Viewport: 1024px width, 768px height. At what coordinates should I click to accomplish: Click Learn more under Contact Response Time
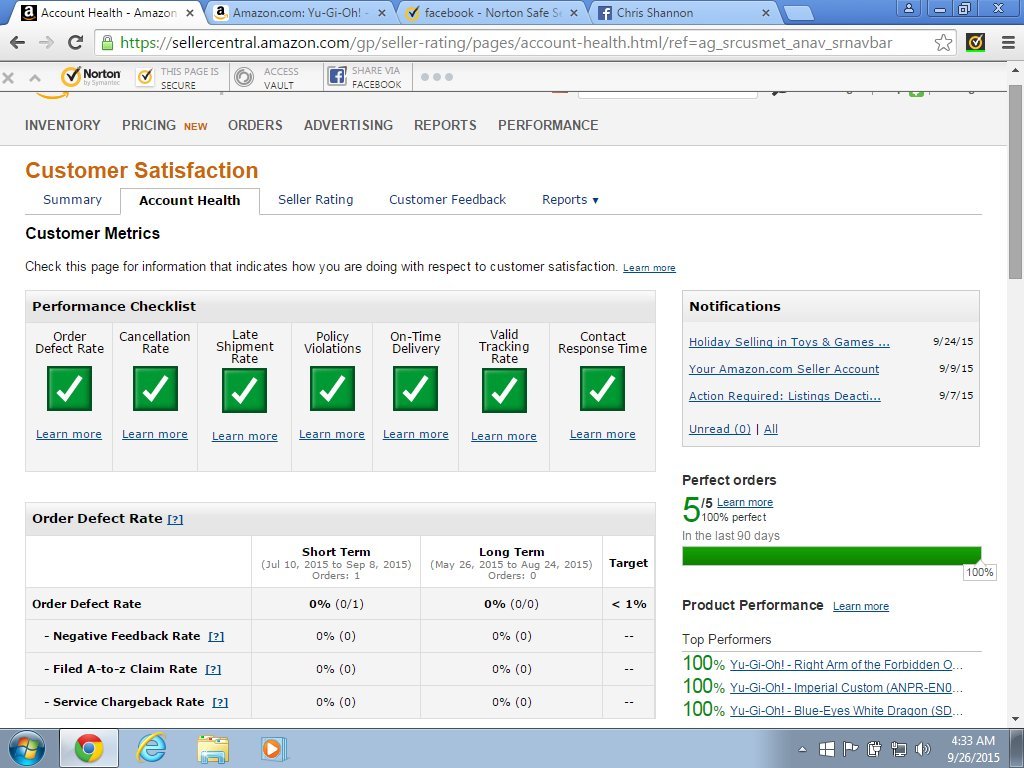(602, 434)
